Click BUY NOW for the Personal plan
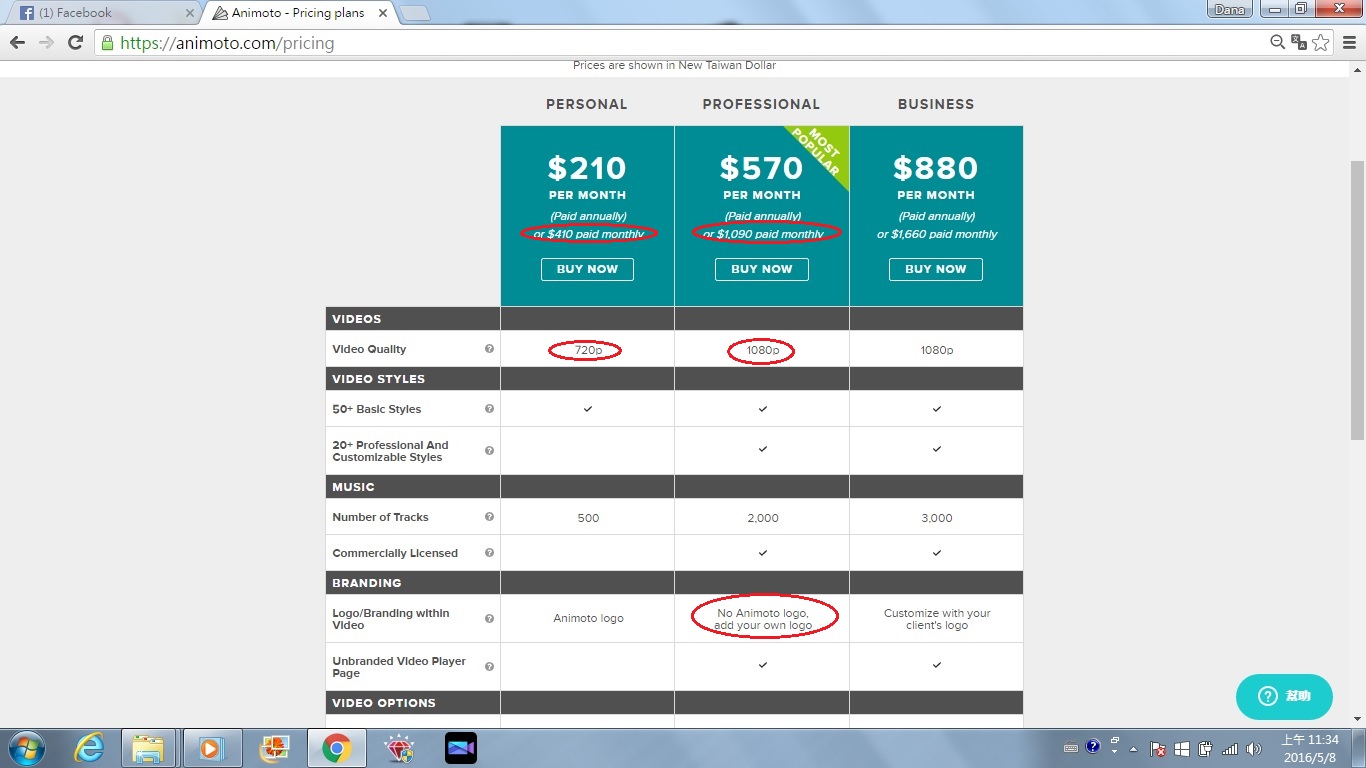The width and height of the screenshot is (1366, 768). click(x=587, y=269)
